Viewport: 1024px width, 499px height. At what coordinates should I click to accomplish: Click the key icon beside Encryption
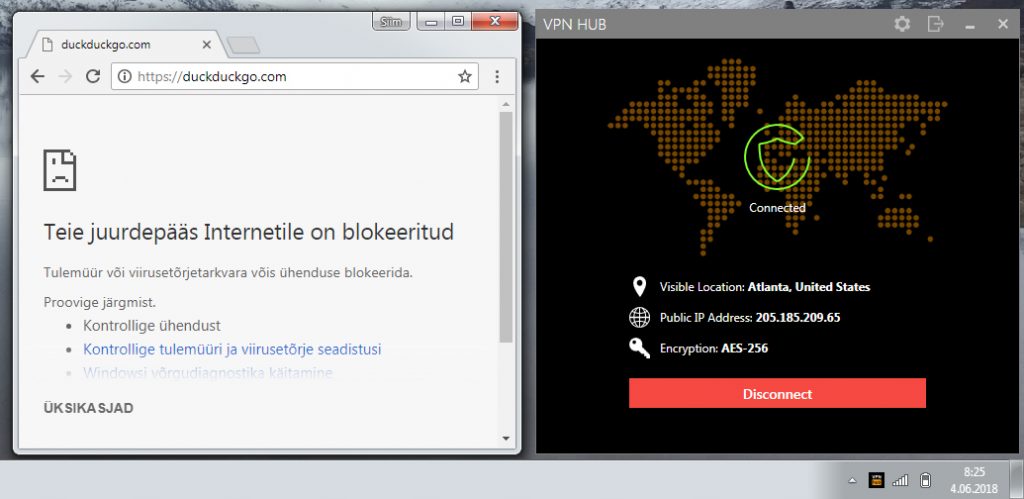(x=639, y=348)
